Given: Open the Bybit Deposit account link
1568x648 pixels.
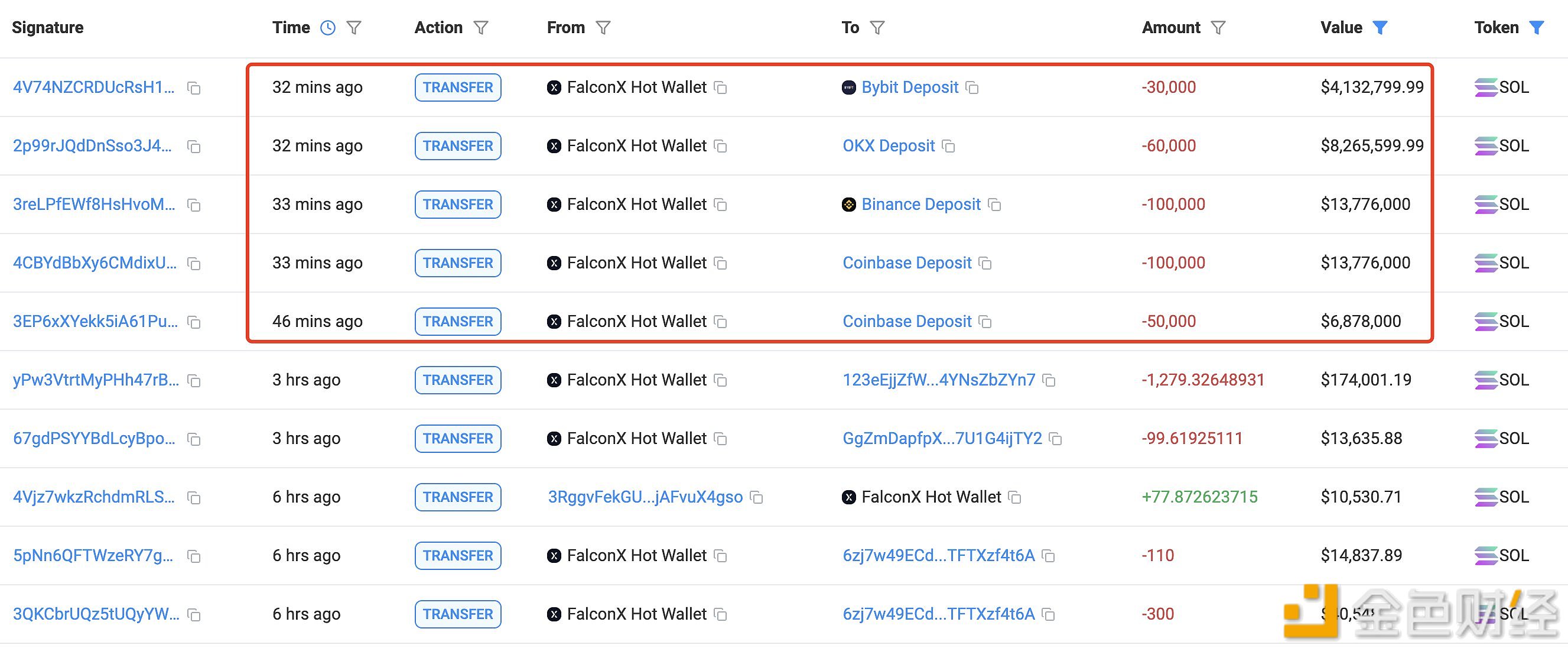Looking at the screenshot, I should [909, 88].
